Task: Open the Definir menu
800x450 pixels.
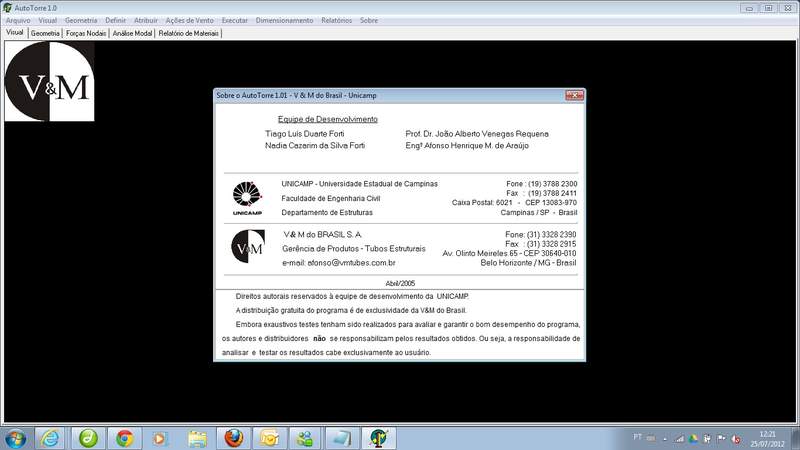Action: 115,20
